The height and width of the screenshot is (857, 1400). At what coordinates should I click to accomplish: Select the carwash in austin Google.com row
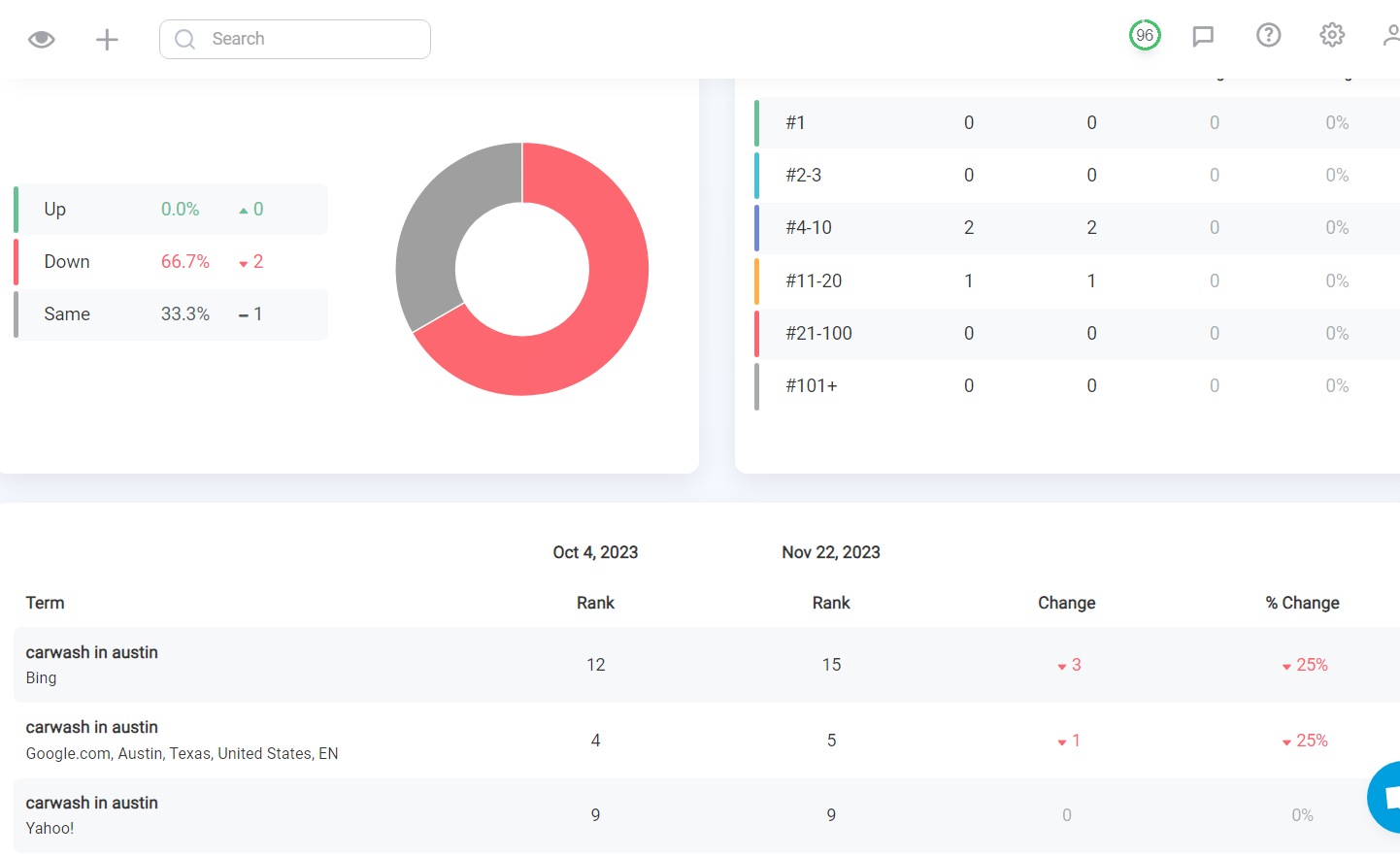707,741
